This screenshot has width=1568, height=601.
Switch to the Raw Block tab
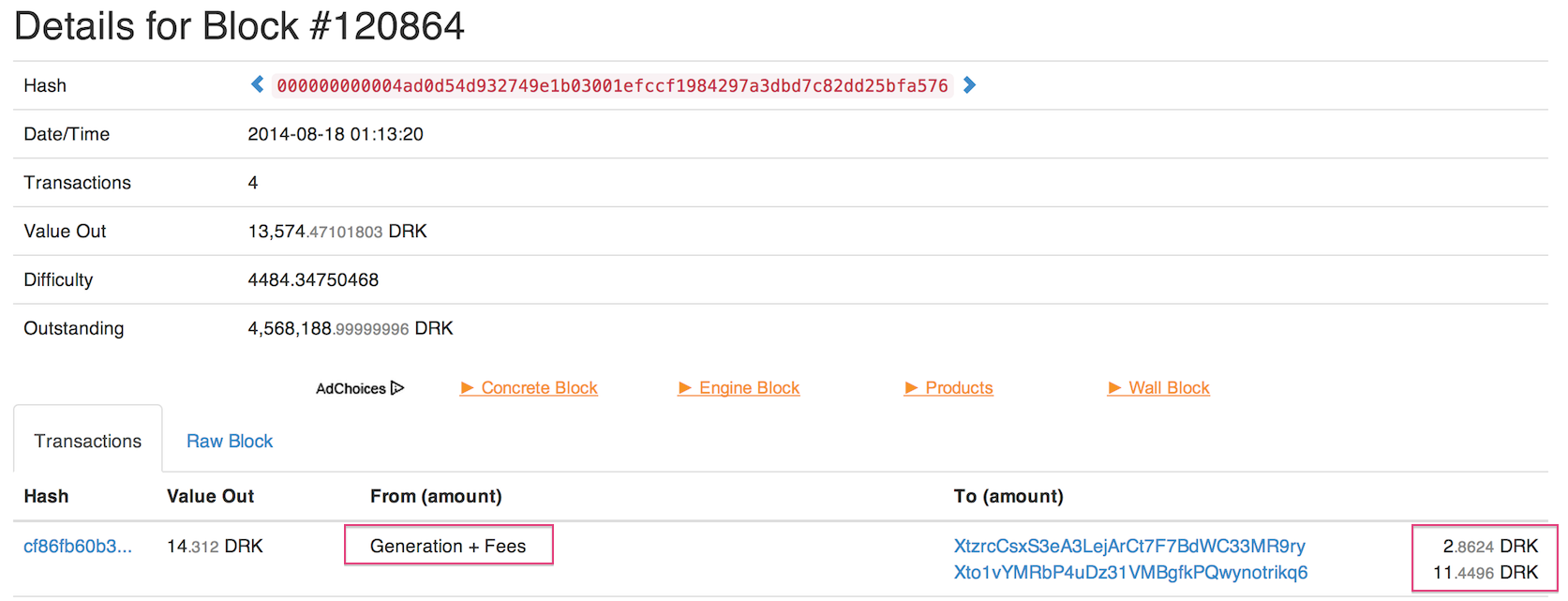[x=230, y=442]
